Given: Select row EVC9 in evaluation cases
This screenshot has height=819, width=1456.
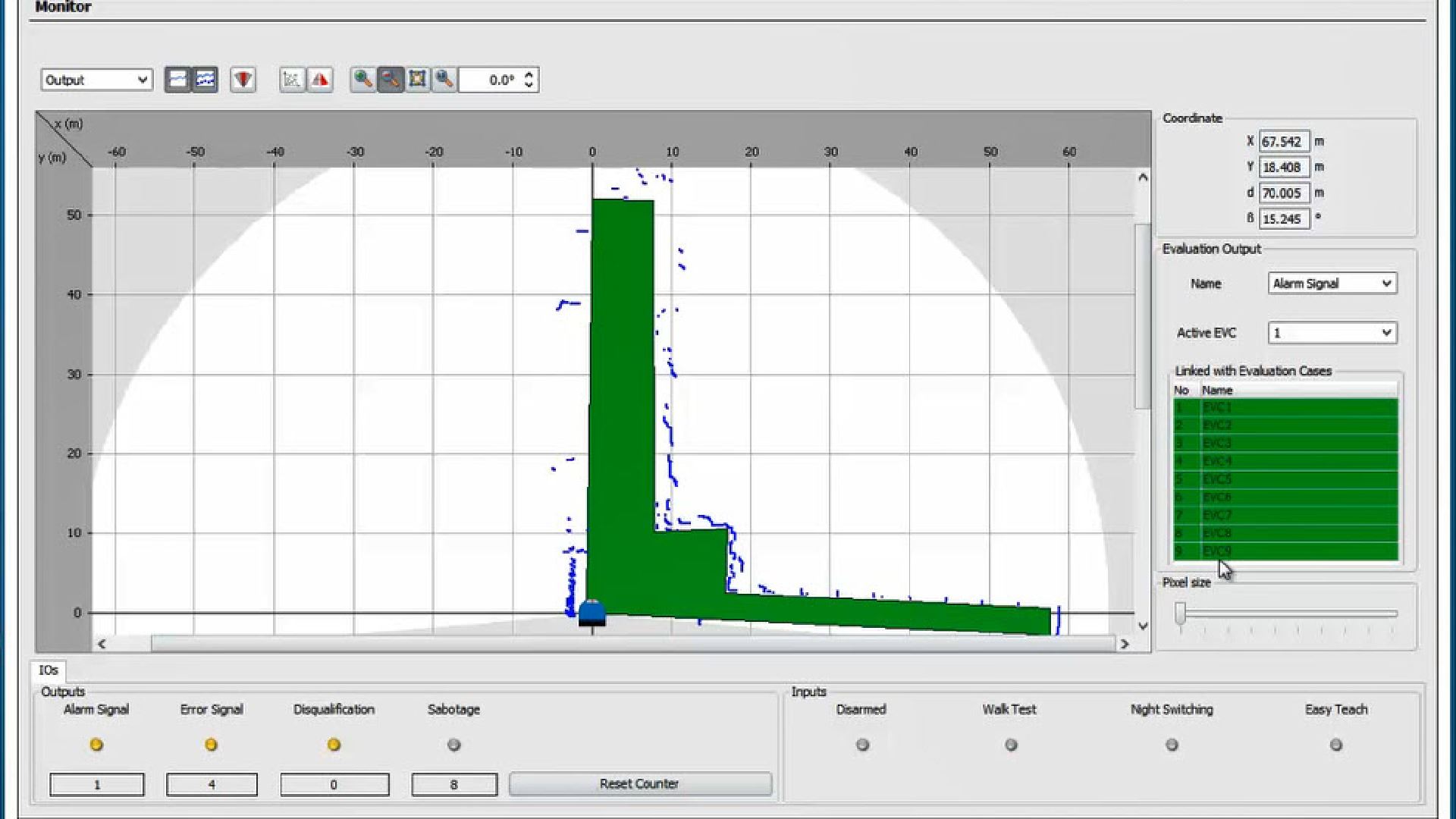Looking at the screenshot, I should click(1285, 551).
